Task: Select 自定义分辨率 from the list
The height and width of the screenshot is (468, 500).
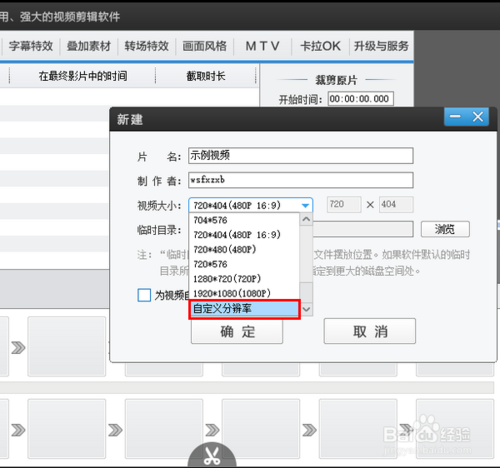Action: [x=244, y=309]
